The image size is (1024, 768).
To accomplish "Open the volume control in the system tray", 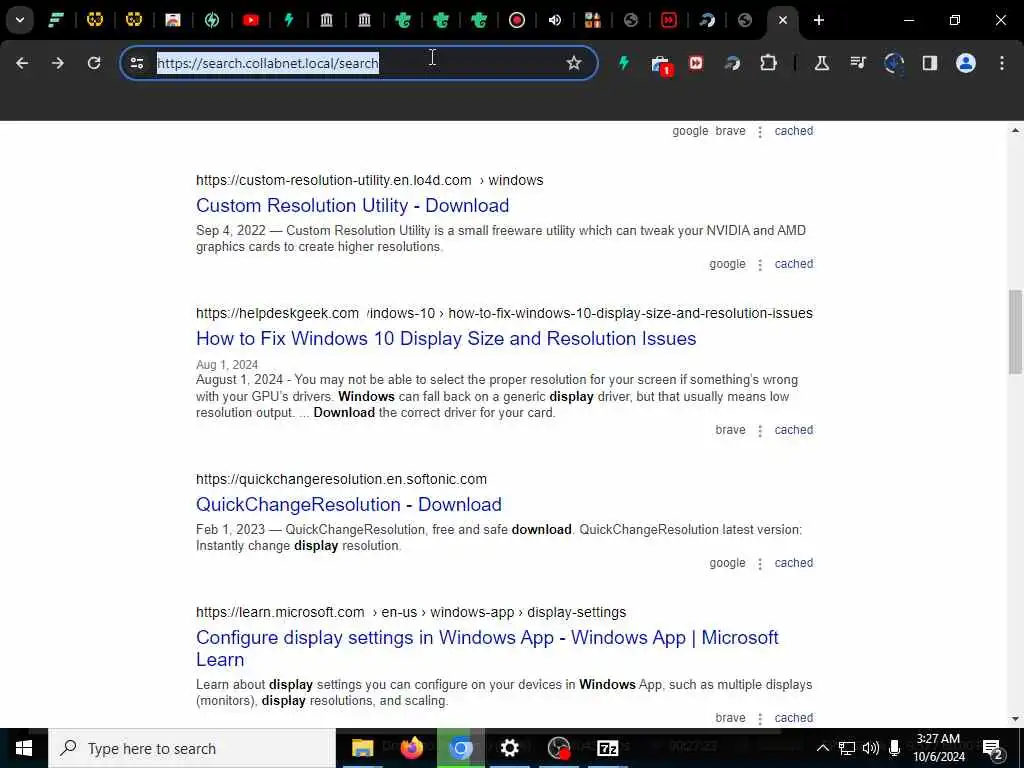I will point(871,748).
